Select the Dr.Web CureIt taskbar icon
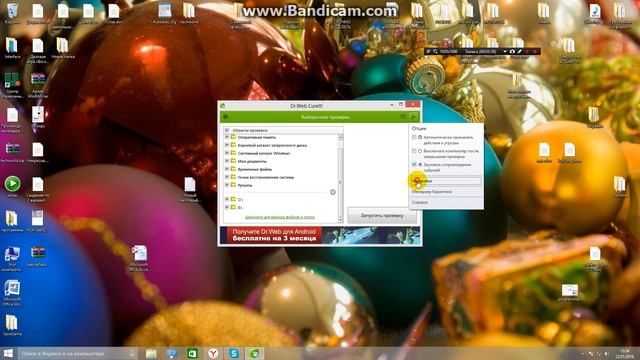The width and height of the screenshot is (640, 360). [x=255, y=353]
